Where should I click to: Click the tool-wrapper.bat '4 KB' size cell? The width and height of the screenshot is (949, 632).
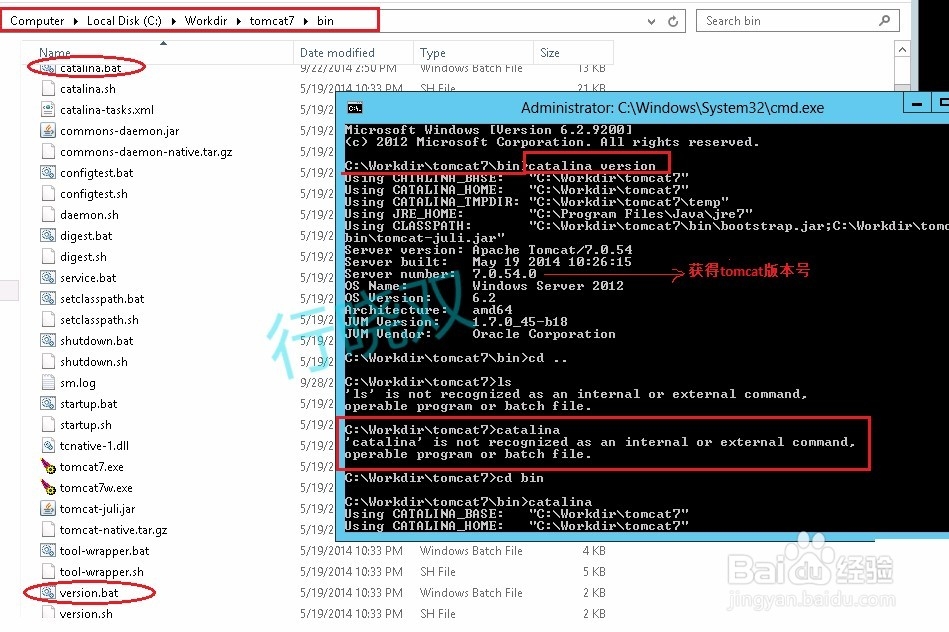pyautogui.click(x=594, y=550)
